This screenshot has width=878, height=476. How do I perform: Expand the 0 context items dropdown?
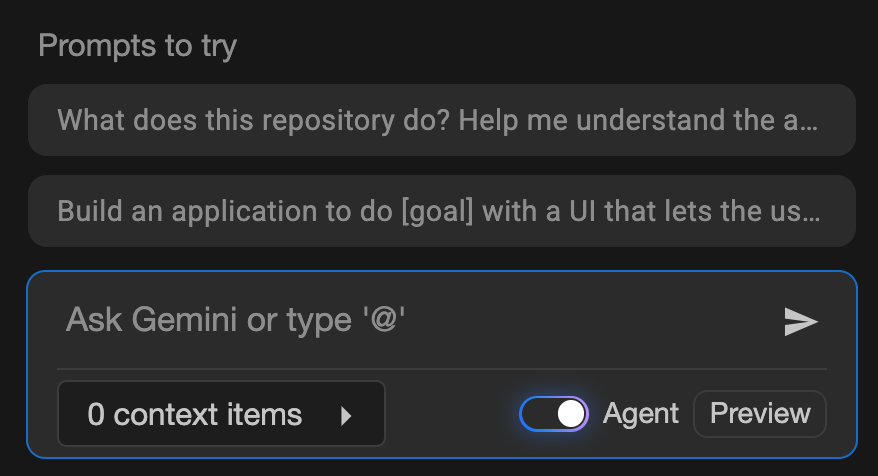coord(221,414)
